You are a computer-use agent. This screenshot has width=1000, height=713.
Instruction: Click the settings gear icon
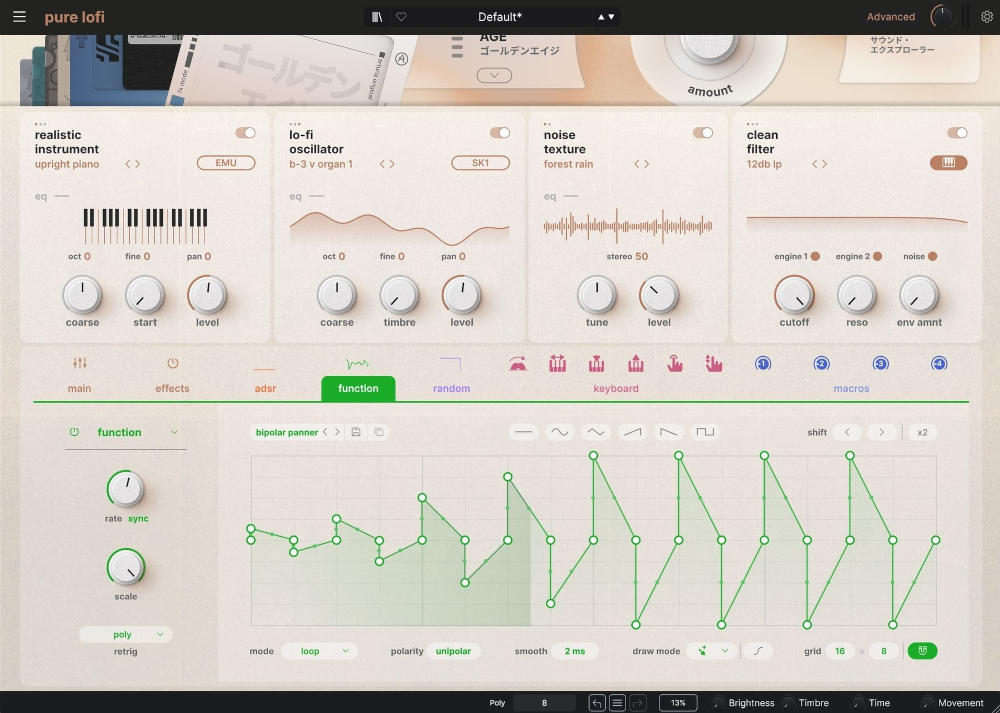(987, 17)
